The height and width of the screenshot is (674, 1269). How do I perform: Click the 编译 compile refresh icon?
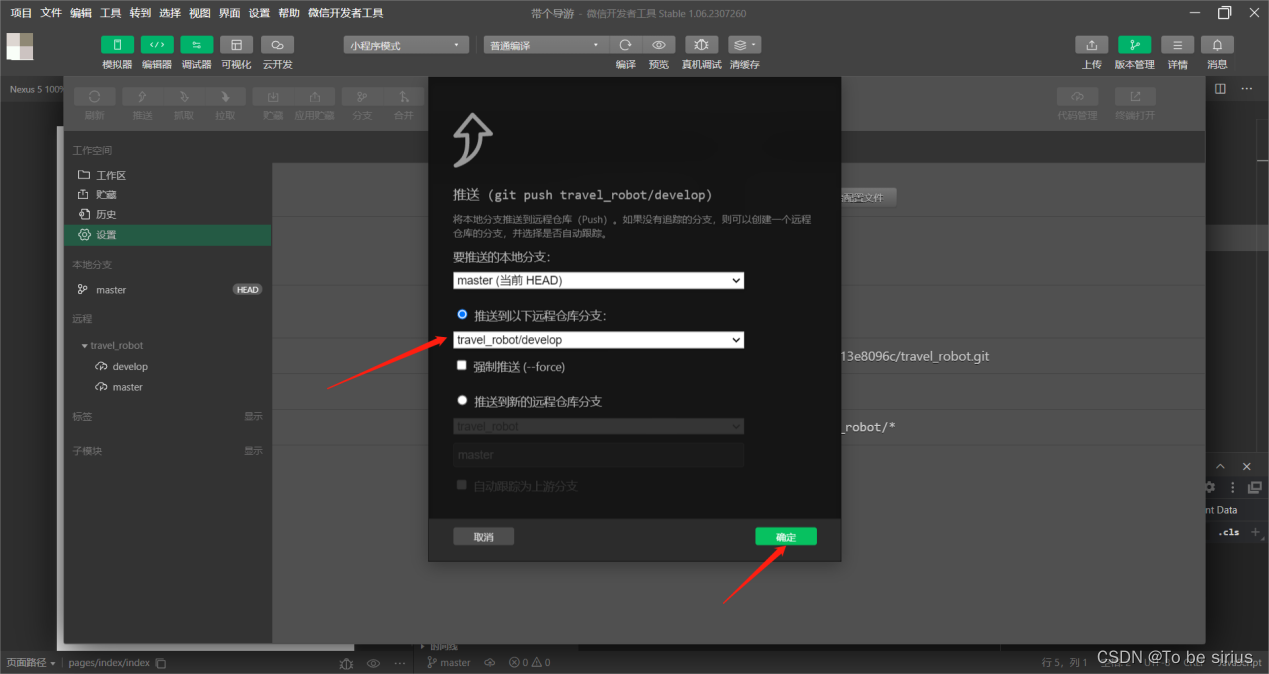coord(626,45)
